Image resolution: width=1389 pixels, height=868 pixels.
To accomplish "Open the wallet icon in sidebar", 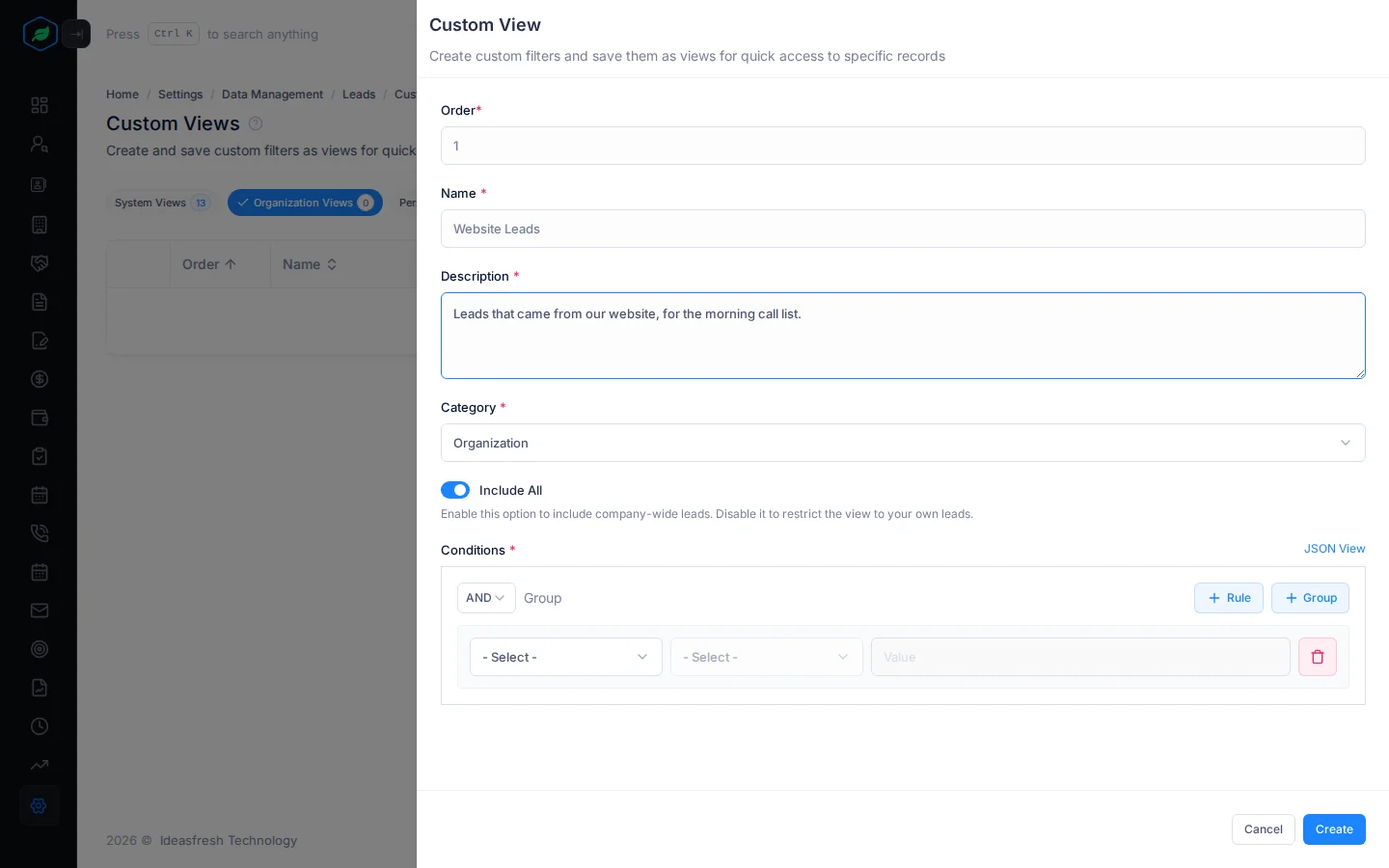I will (x=40, y=418).
